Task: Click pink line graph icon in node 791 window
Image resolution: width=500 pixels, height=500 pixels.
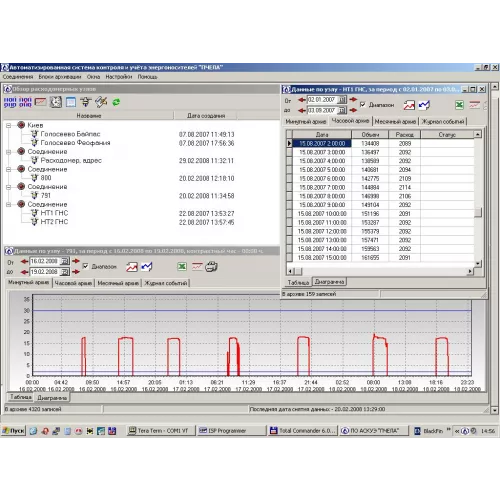Action: coord(197,266)
